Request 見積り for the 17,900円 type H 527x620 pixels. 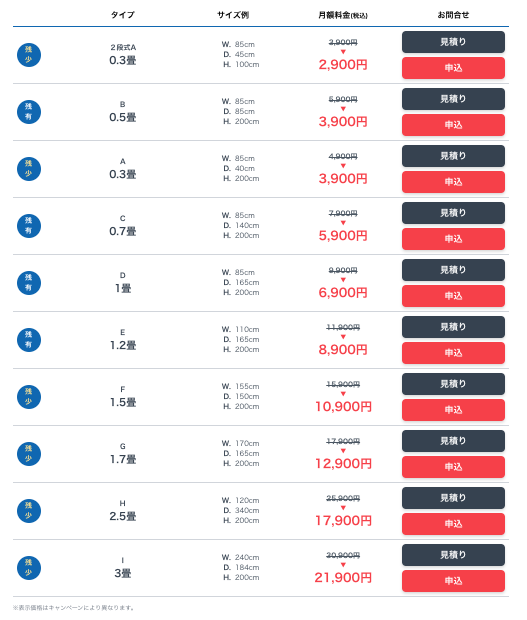coord(453,497)
